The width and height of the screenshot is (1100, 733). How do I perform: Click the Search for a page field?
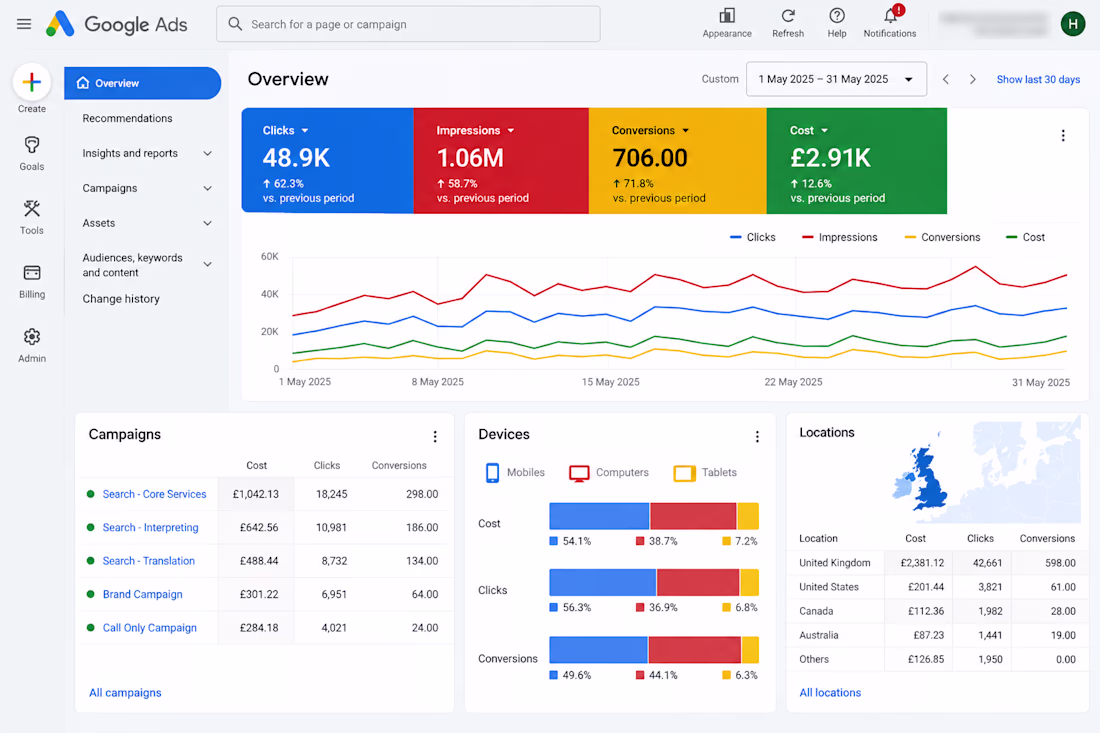(408, 24)
